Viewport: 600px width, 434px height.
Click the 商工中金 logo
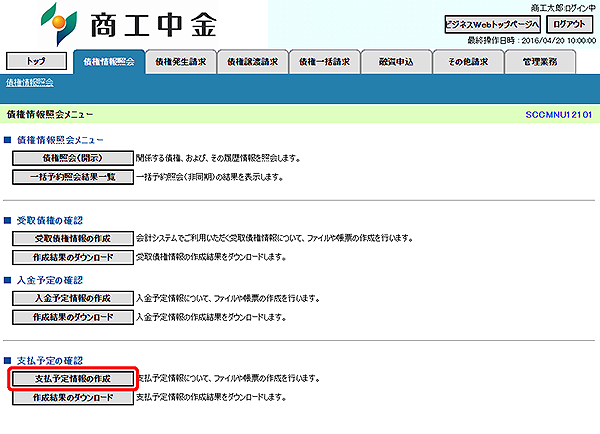(x=129, y=24)
